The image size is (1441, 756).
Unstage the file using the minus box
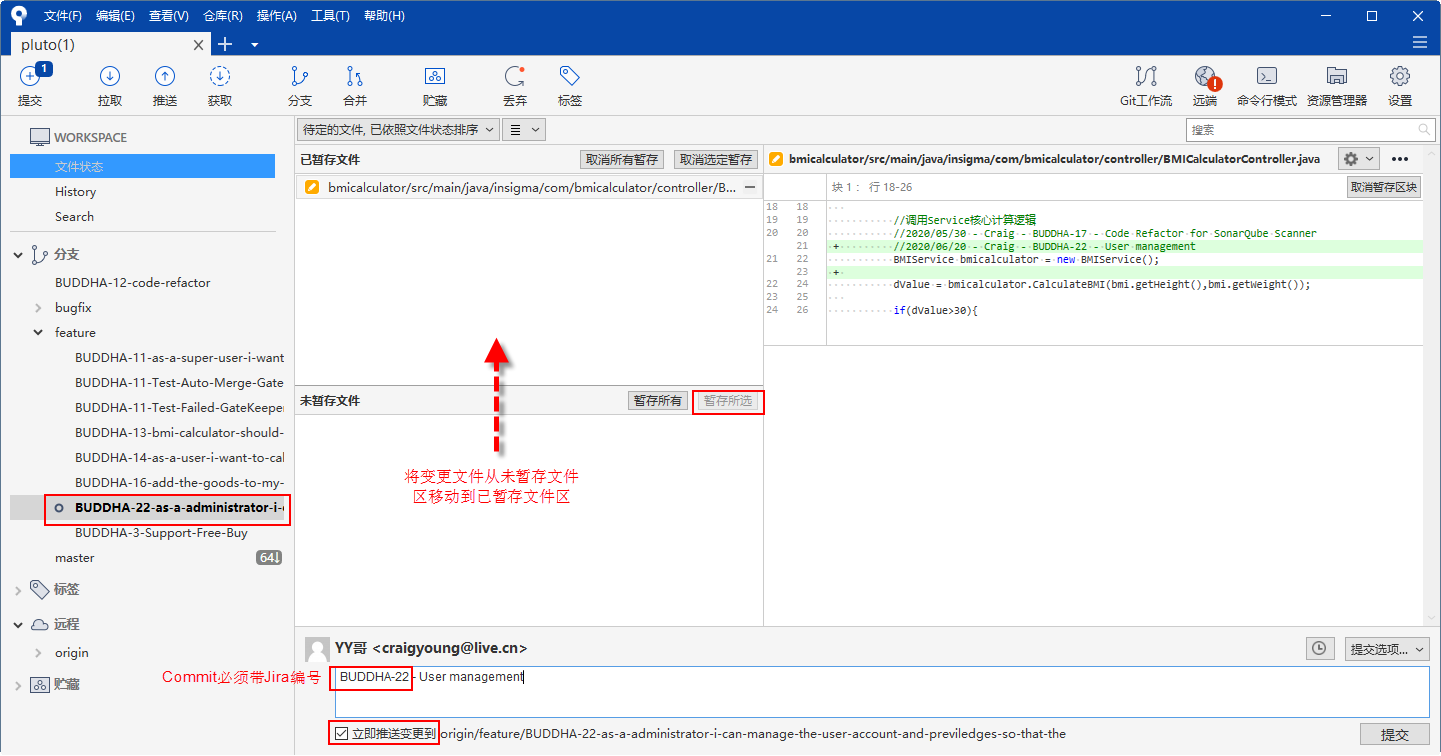750,187
